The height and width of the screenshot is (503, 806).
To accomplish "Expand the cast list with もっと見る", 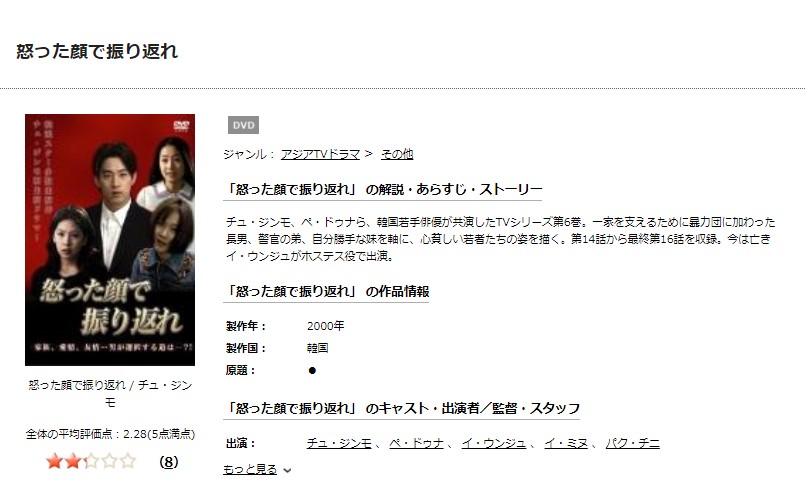I will click(250, 469).
